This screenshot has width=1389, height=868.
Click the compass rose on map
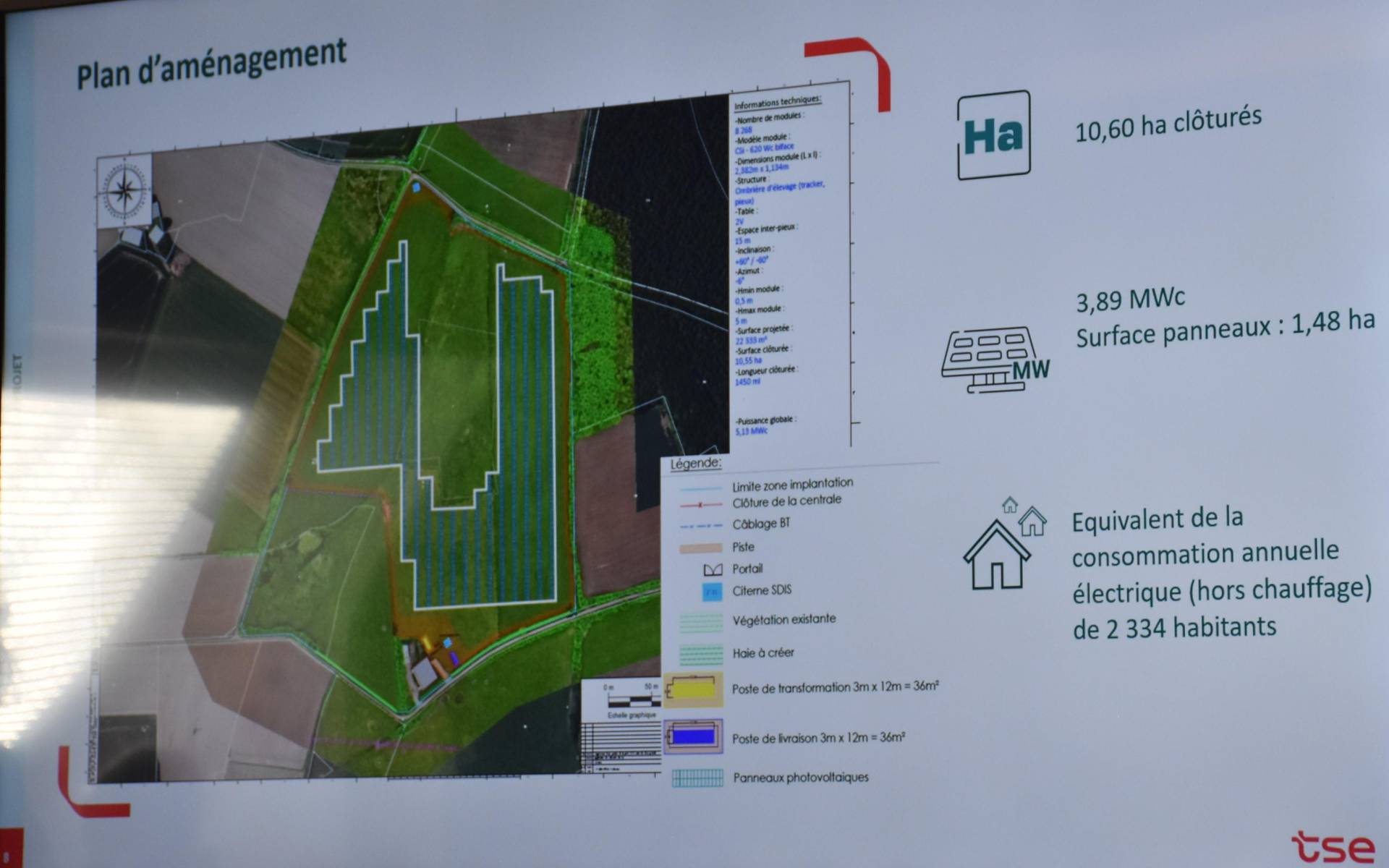pyautogui.click(x=125, y=191)
